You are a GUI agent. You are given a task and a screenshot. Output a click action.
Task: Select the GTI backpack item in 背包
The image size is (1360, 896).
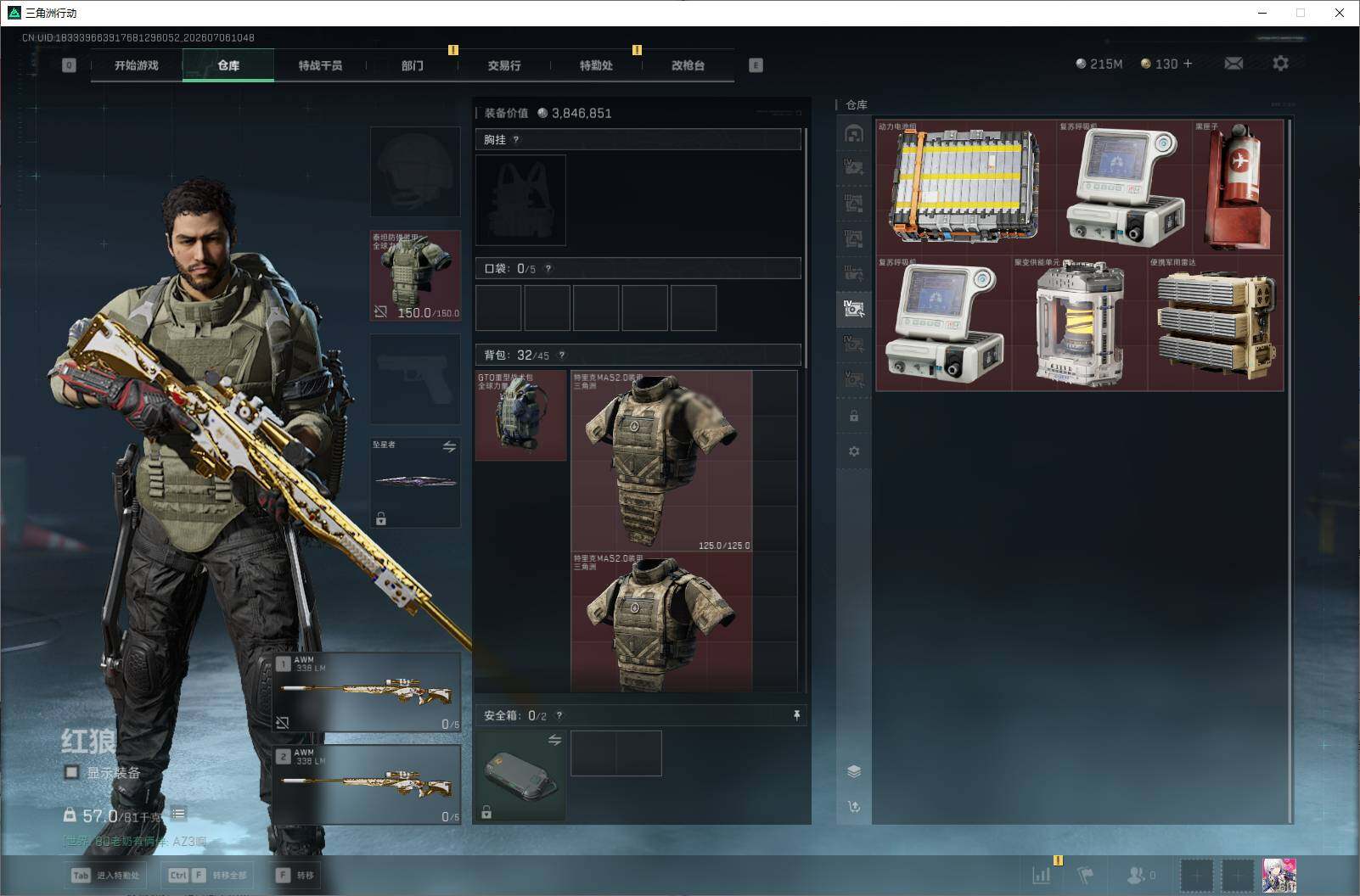520,416
